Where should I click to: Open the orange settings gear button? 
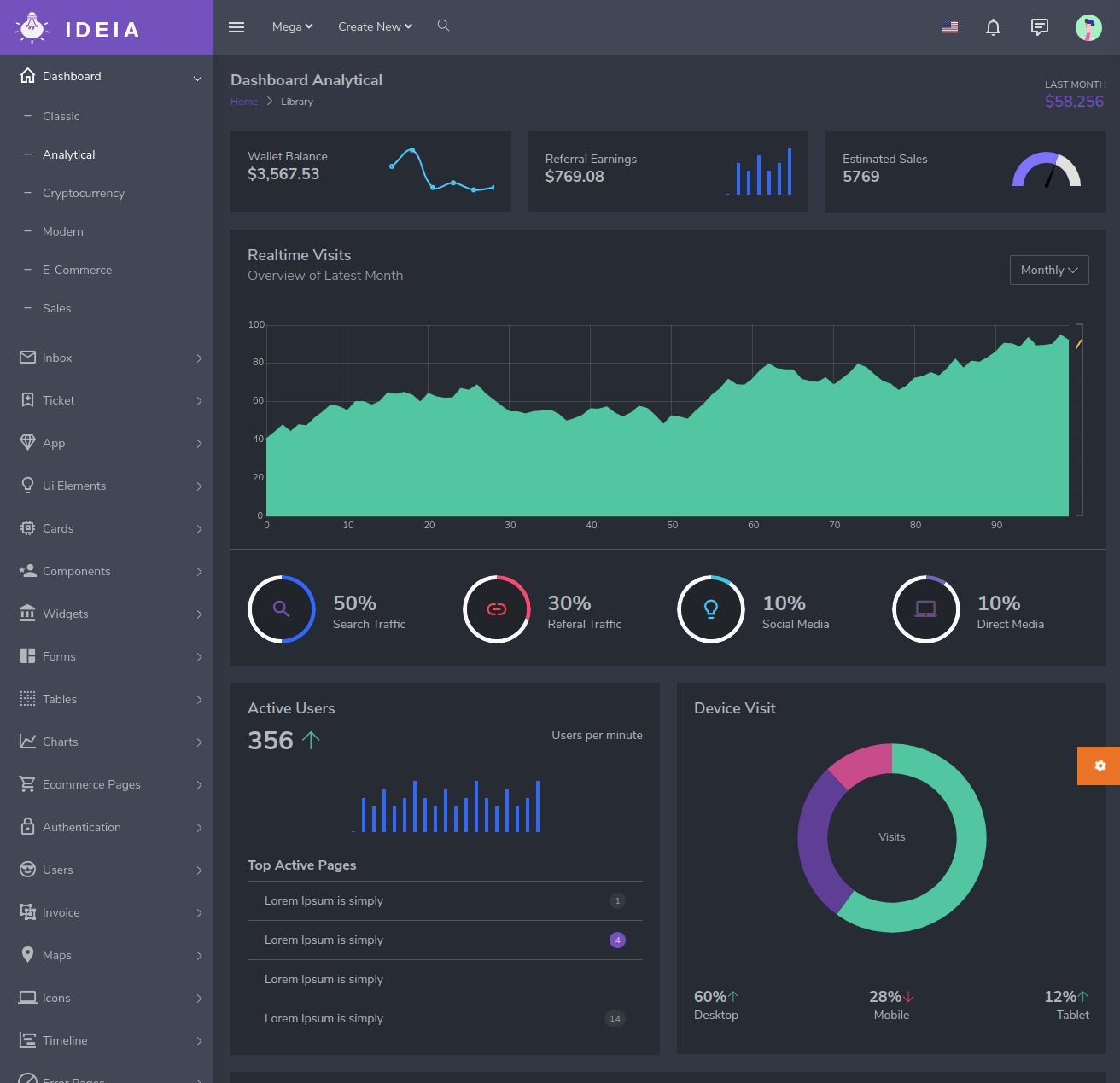pyautogui.click(x=1100, y=766)
